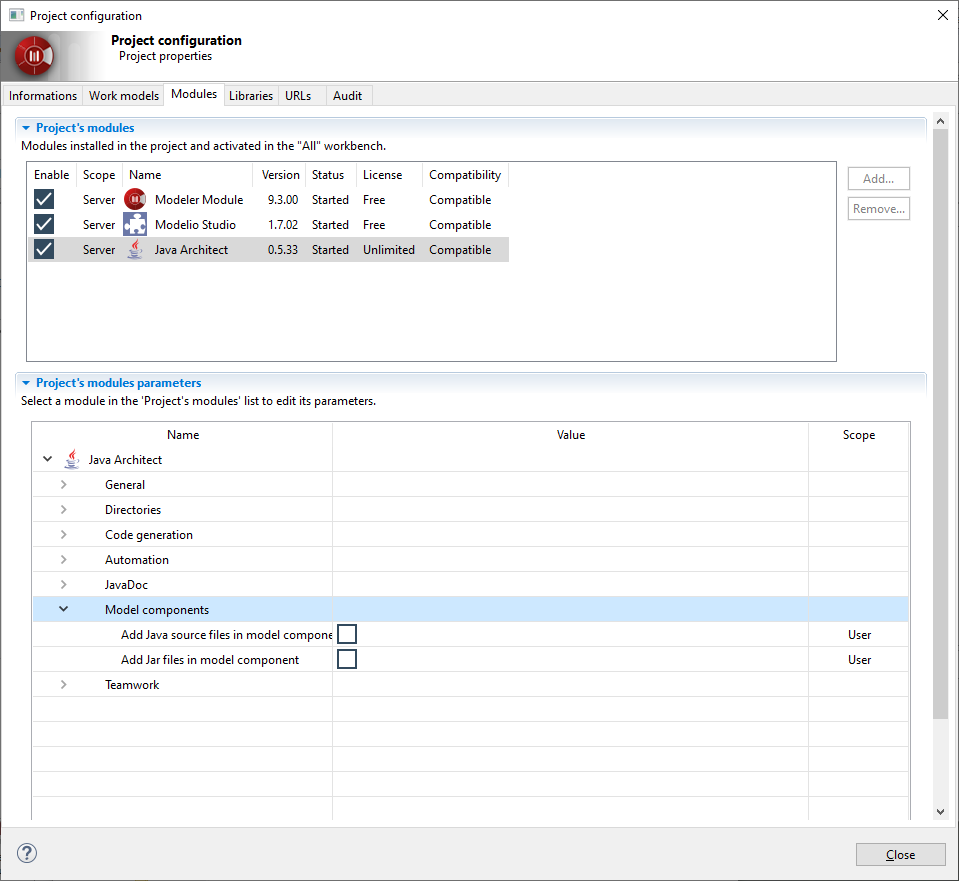Select the Modelio Studio row name
Image resolution: width=959 pixels, height=881 pixels.
(195, 225)
